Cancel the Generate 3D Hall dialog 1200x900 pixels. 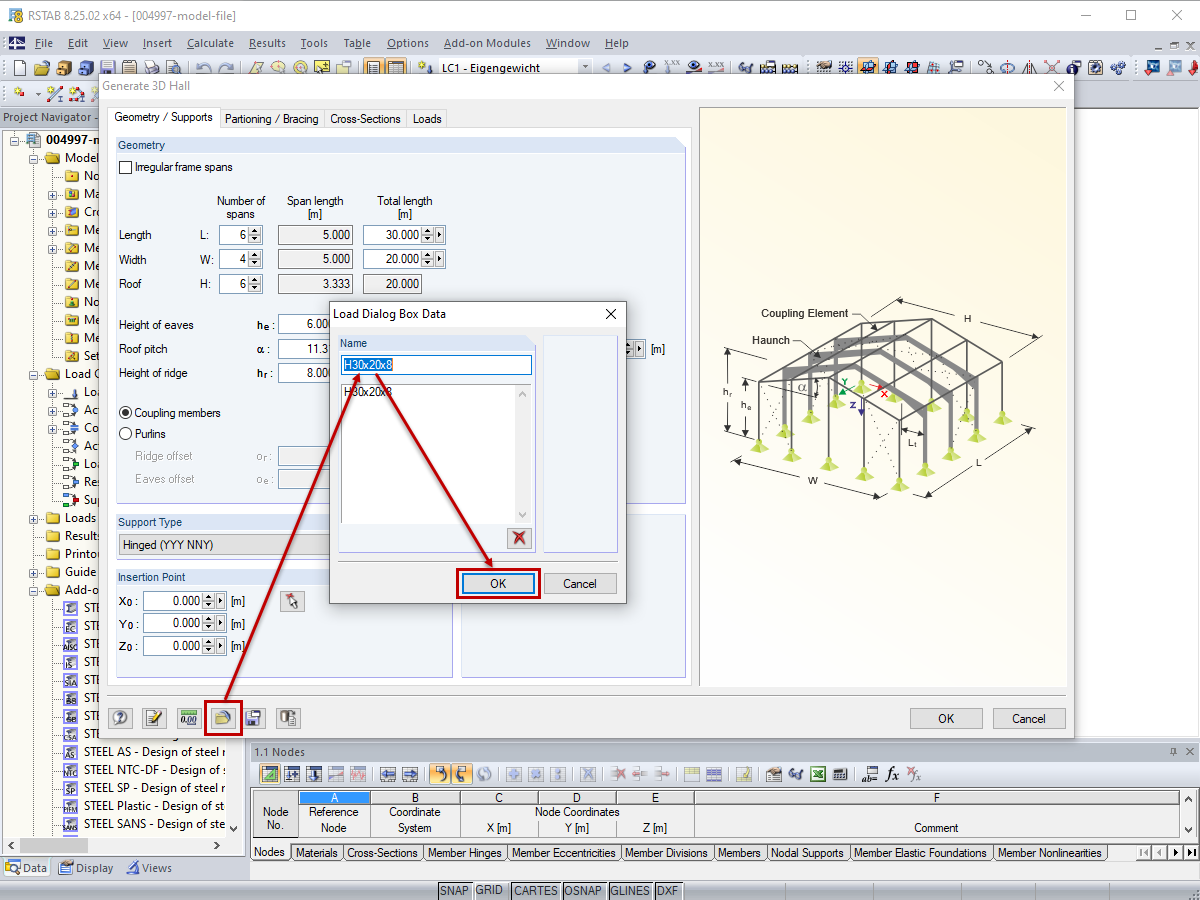1028,718
